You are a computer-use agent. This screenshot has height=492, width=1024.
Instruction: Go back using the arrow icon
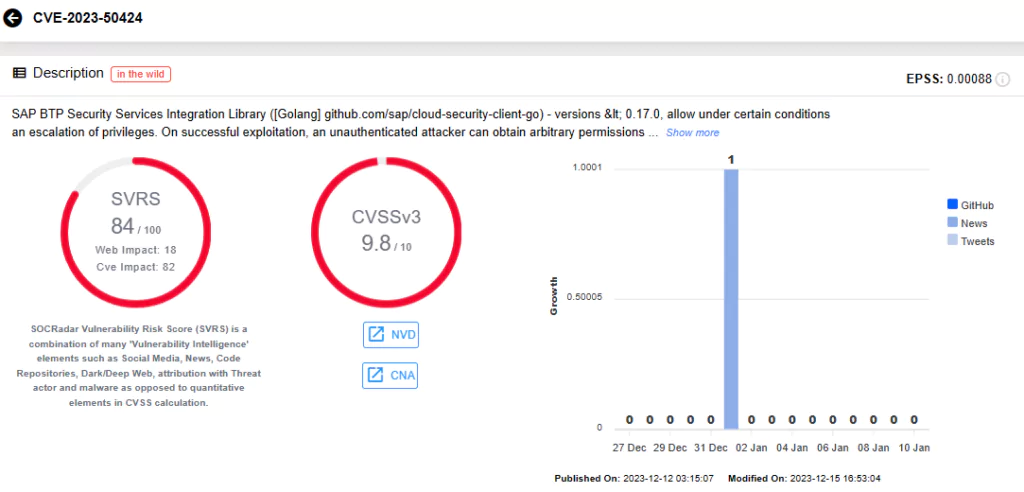(12, 18)
